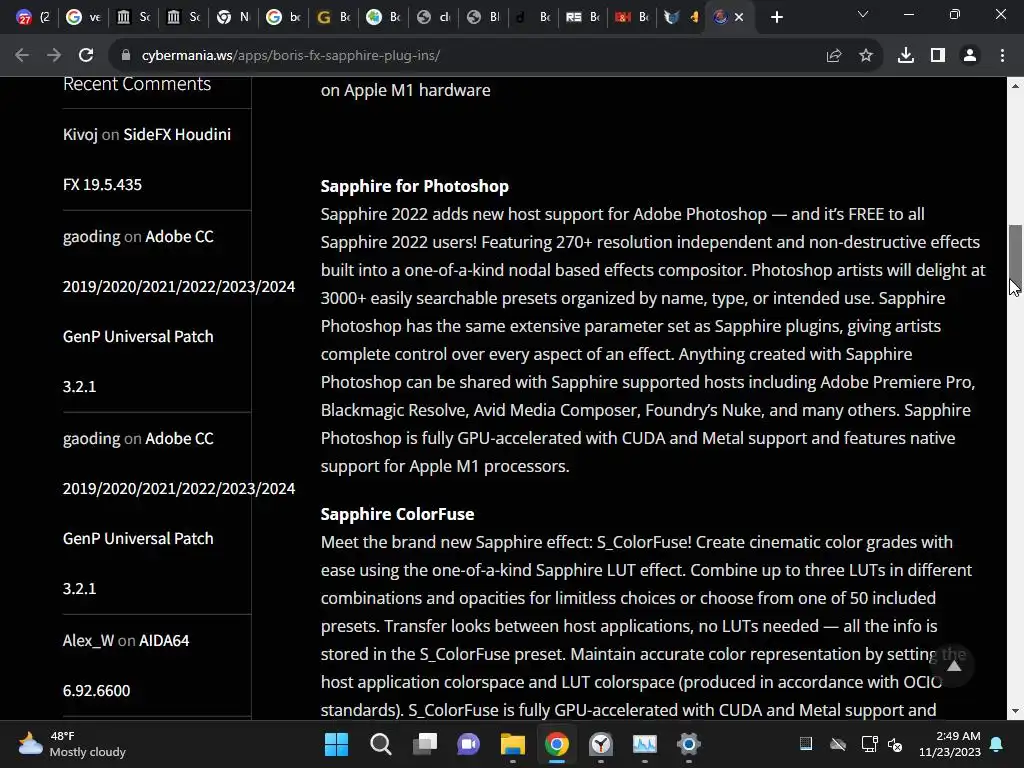Close the active cybermania tab
The width and height of the screenshot is (1024, 768).
pyautogui.click(x=739, y=18)
